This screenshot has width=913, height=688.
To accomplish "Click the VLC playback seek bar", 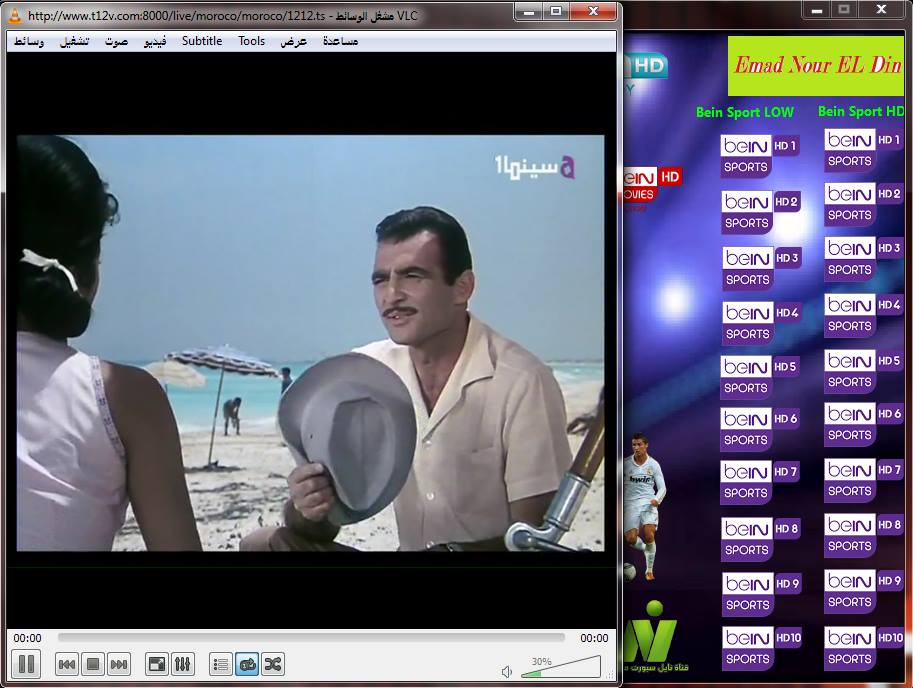I will (x=311, y=638).
